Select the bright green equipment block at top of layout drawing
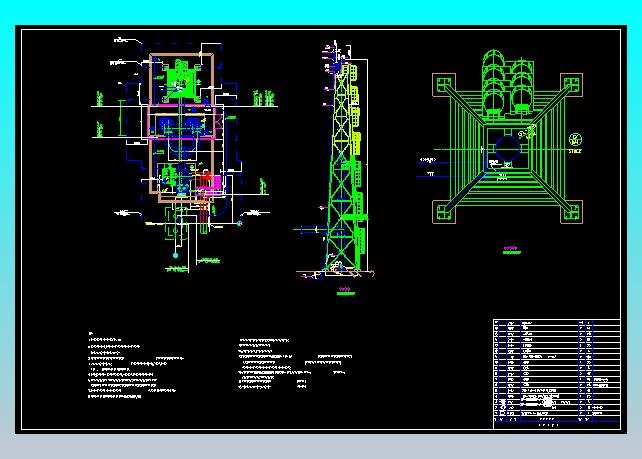The image size is (642, 459). point(181,81)
